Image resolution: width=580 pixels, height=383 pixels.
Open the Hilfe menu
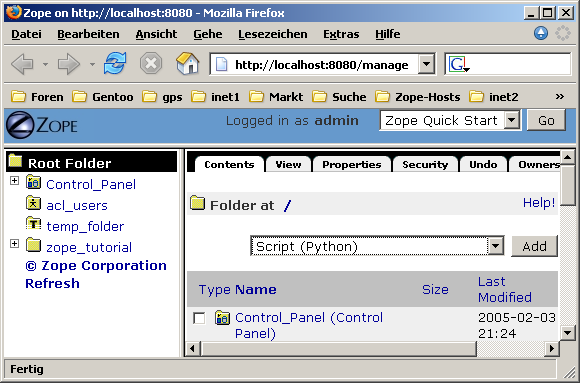click(387, 34)
